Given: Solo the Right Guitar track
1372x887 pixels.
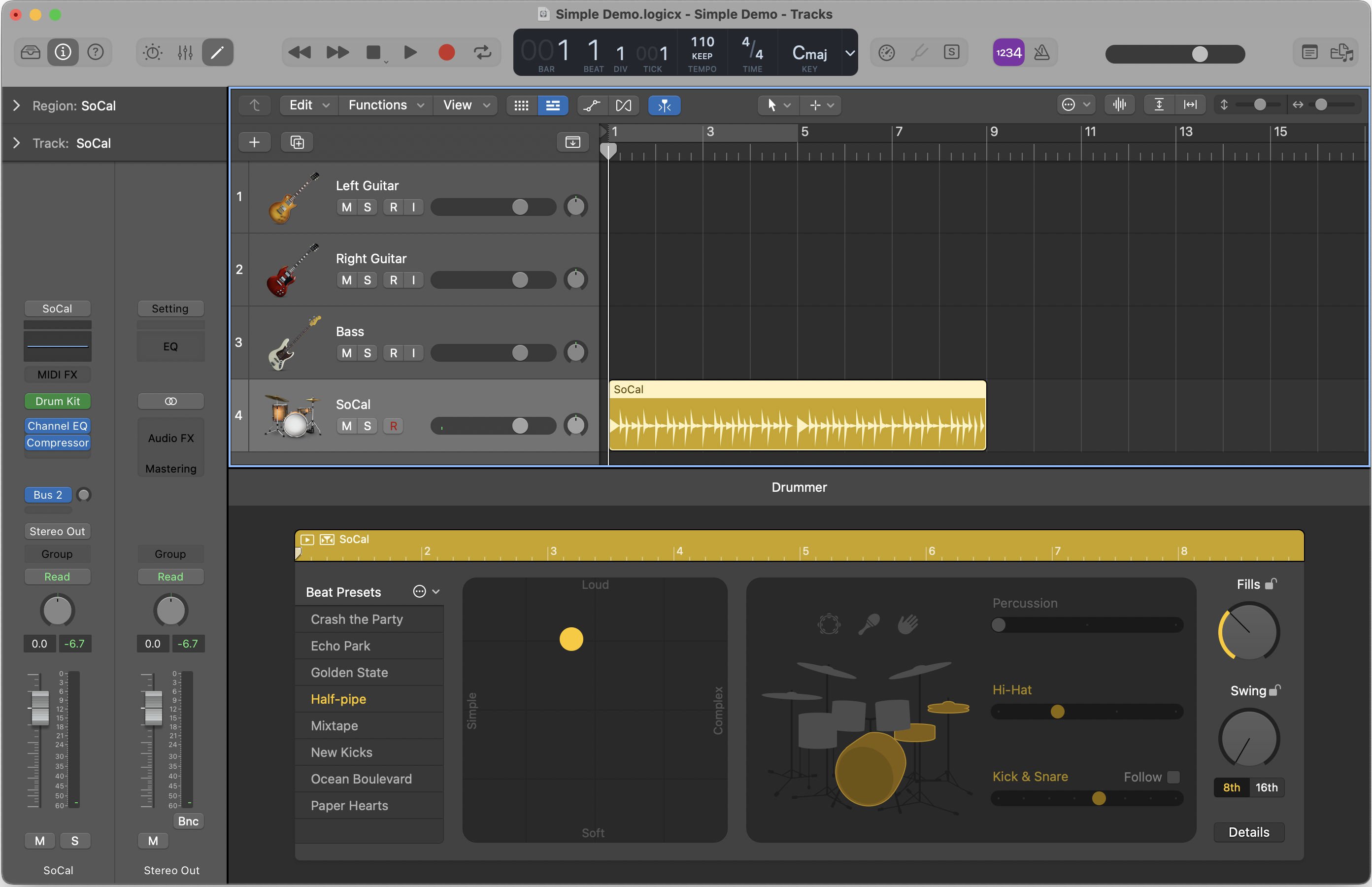Looking at the screenshot, I should coord(368,280).
